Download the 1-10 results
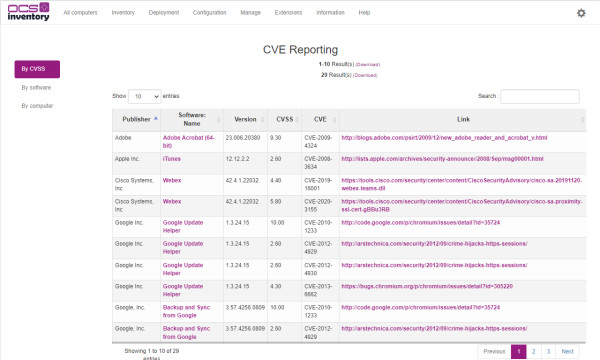This screenshot has width=600, height=360. click(368, 65)
